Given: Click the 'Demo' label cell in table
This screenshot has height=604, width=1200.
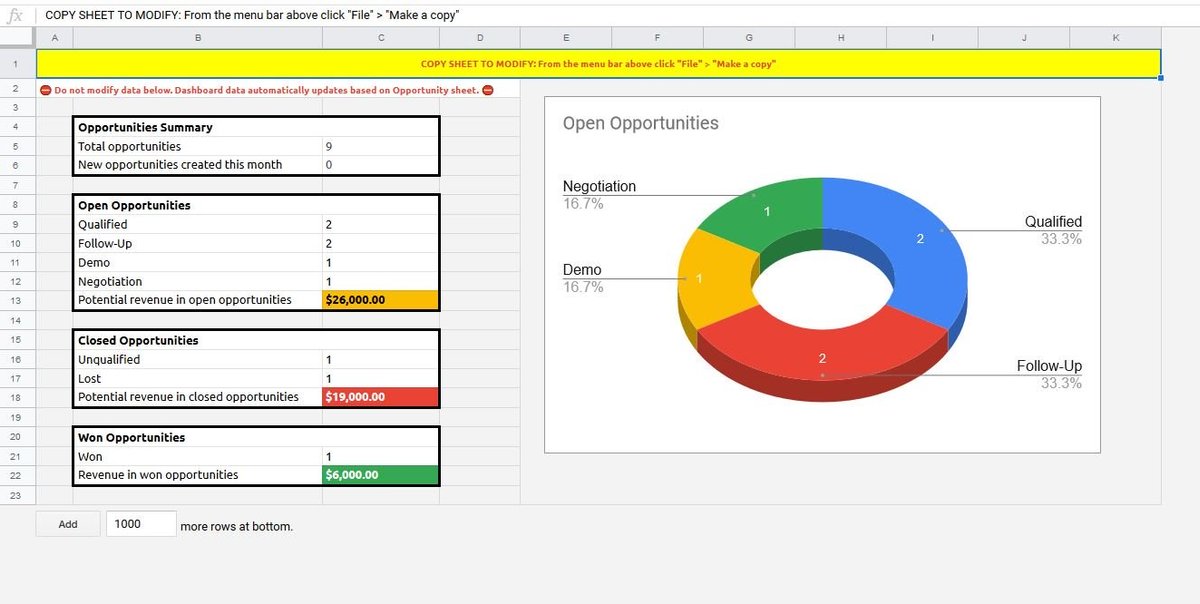Looking at the screenshot, I should pos(198,262).
